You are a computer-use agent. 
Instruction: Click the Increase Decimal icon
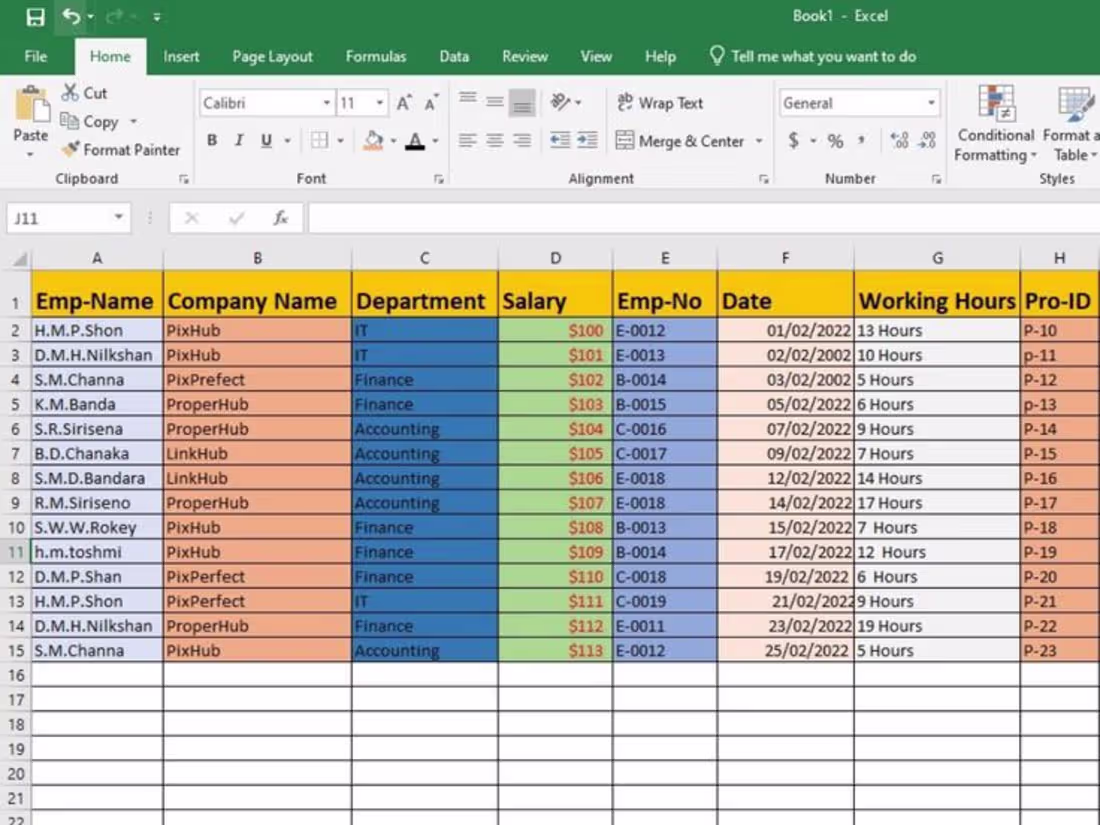899,141
